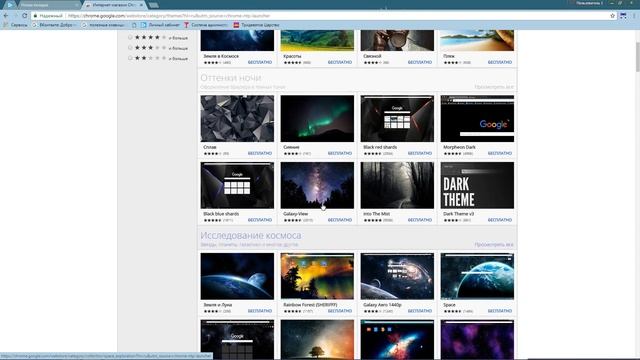
Task: Open the colorful galaxy theme thumbnail in last row
Action: (397, 340)
